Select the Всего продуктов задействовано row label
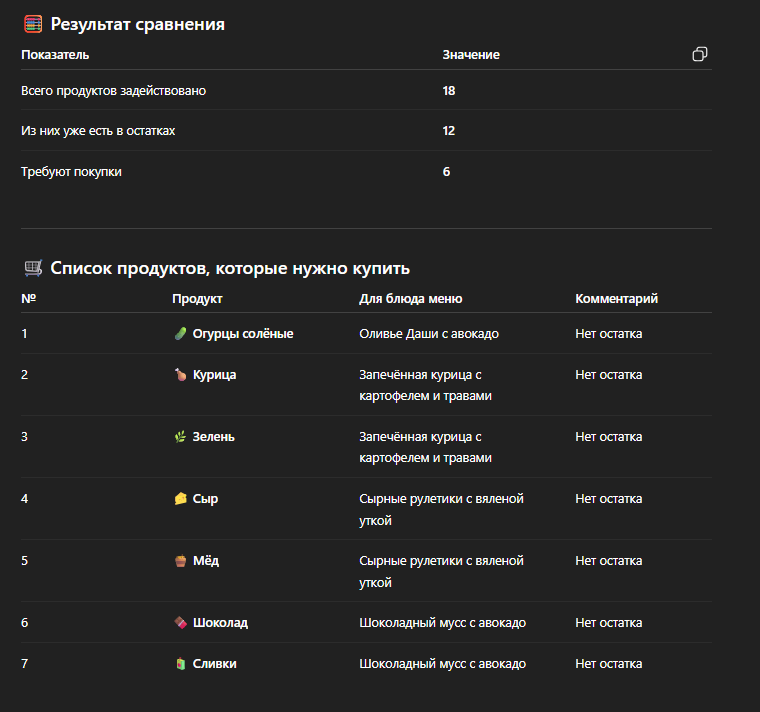The image size is (760, 712). (114, 91)
